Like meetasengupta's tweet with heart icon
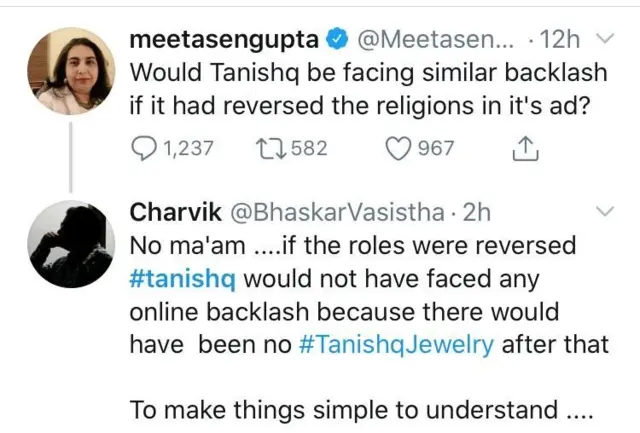Viewport: 640px width, 433px height. (400, 148)
